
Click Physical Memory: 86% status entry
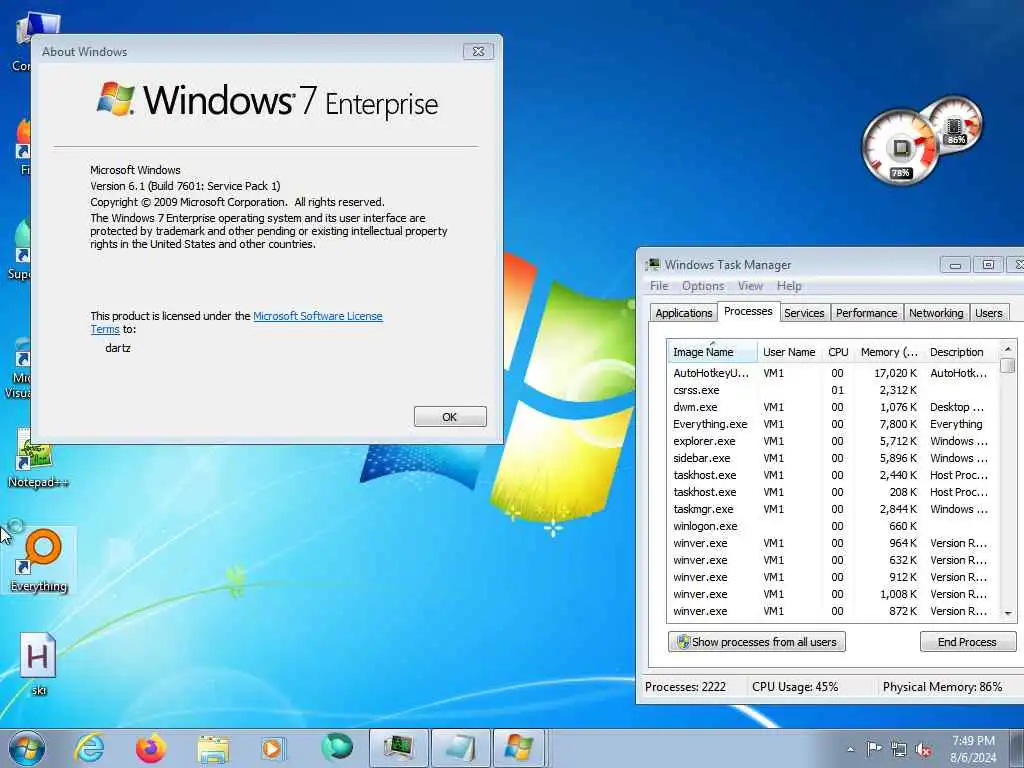coord(942,687)
